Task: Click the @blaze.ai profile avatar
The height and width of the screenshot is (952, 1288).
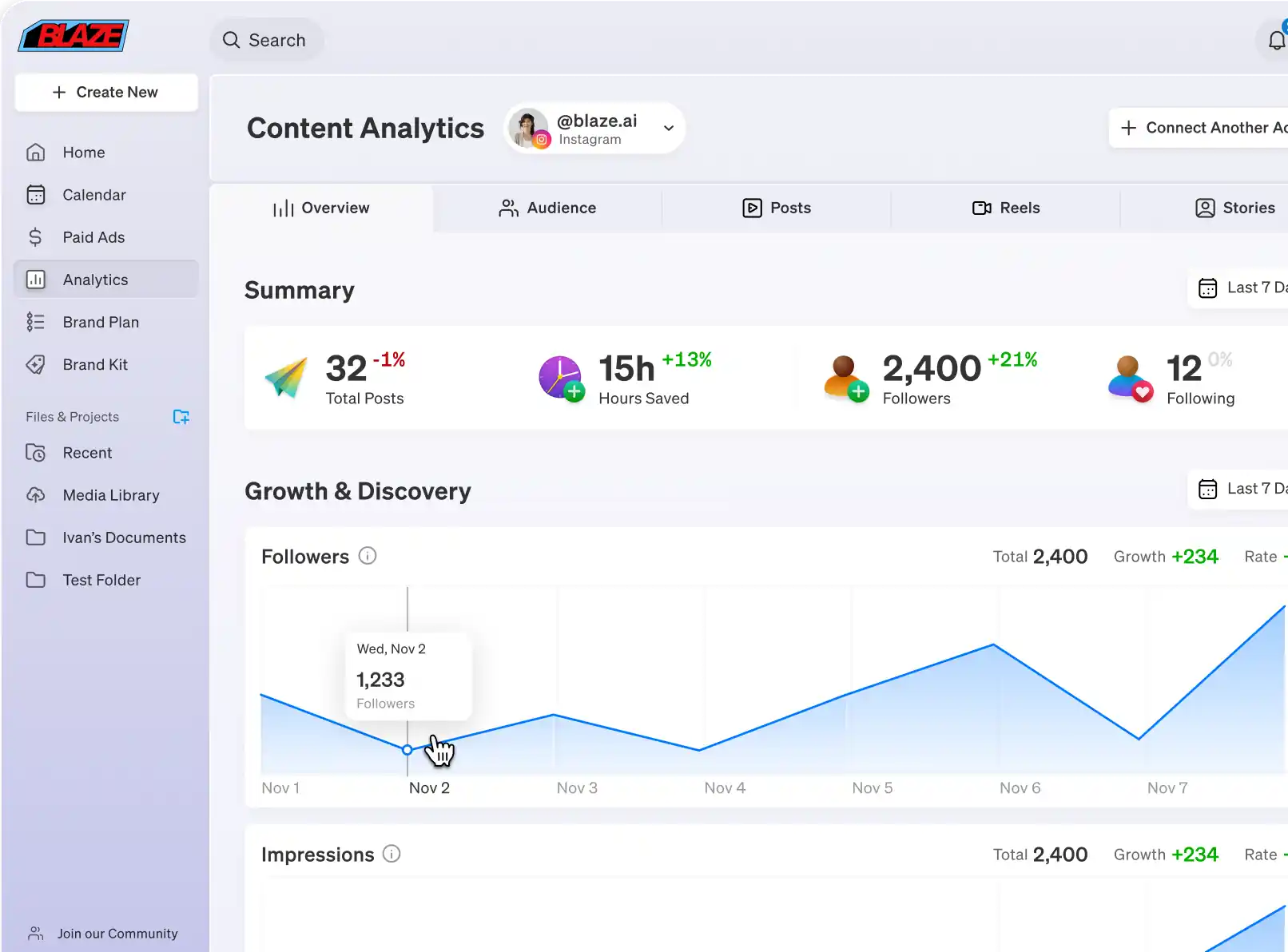Action: click(528, 128)
